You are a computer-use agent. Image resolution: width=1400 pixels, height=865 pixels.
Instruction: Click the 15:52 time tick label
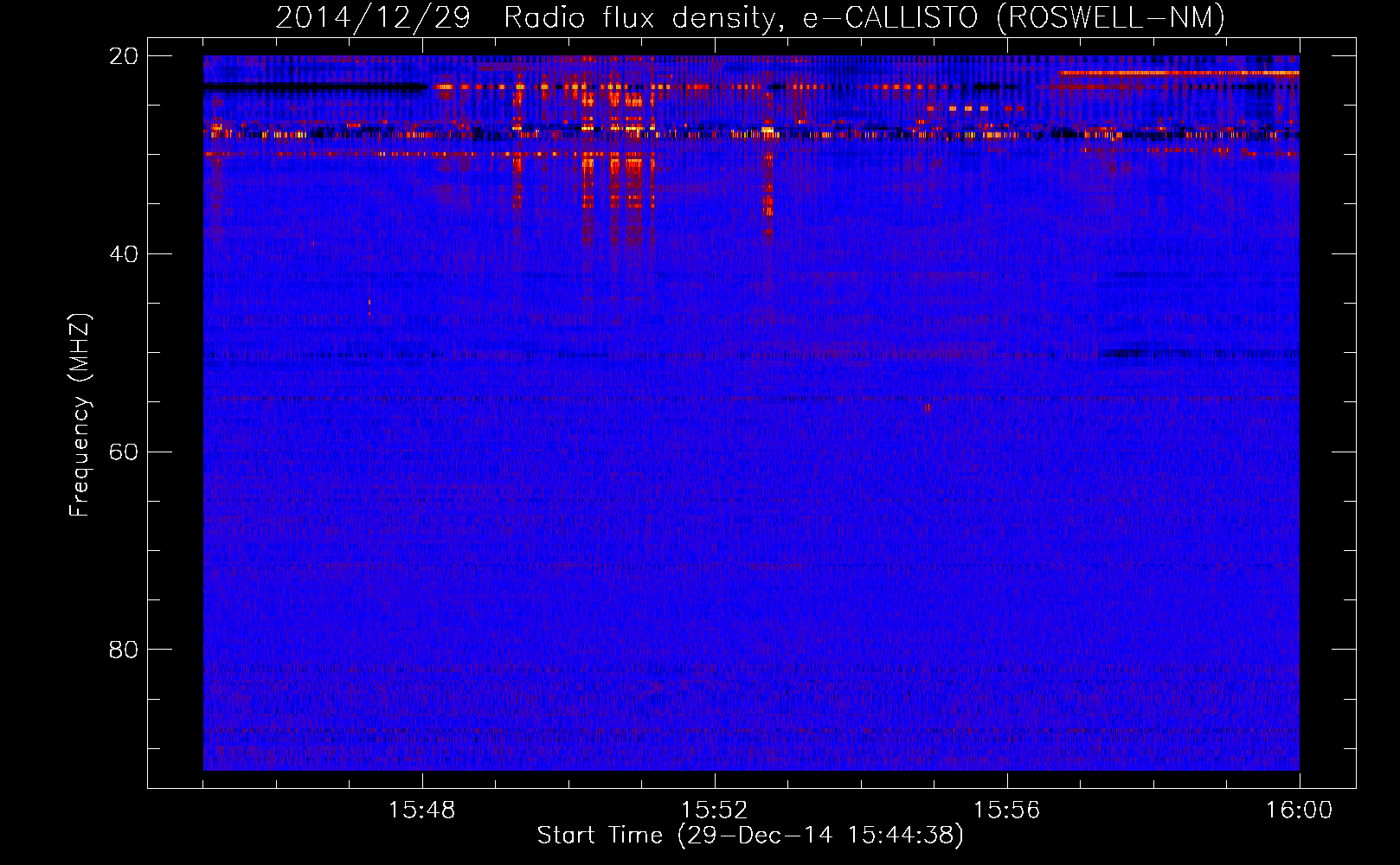714,811
